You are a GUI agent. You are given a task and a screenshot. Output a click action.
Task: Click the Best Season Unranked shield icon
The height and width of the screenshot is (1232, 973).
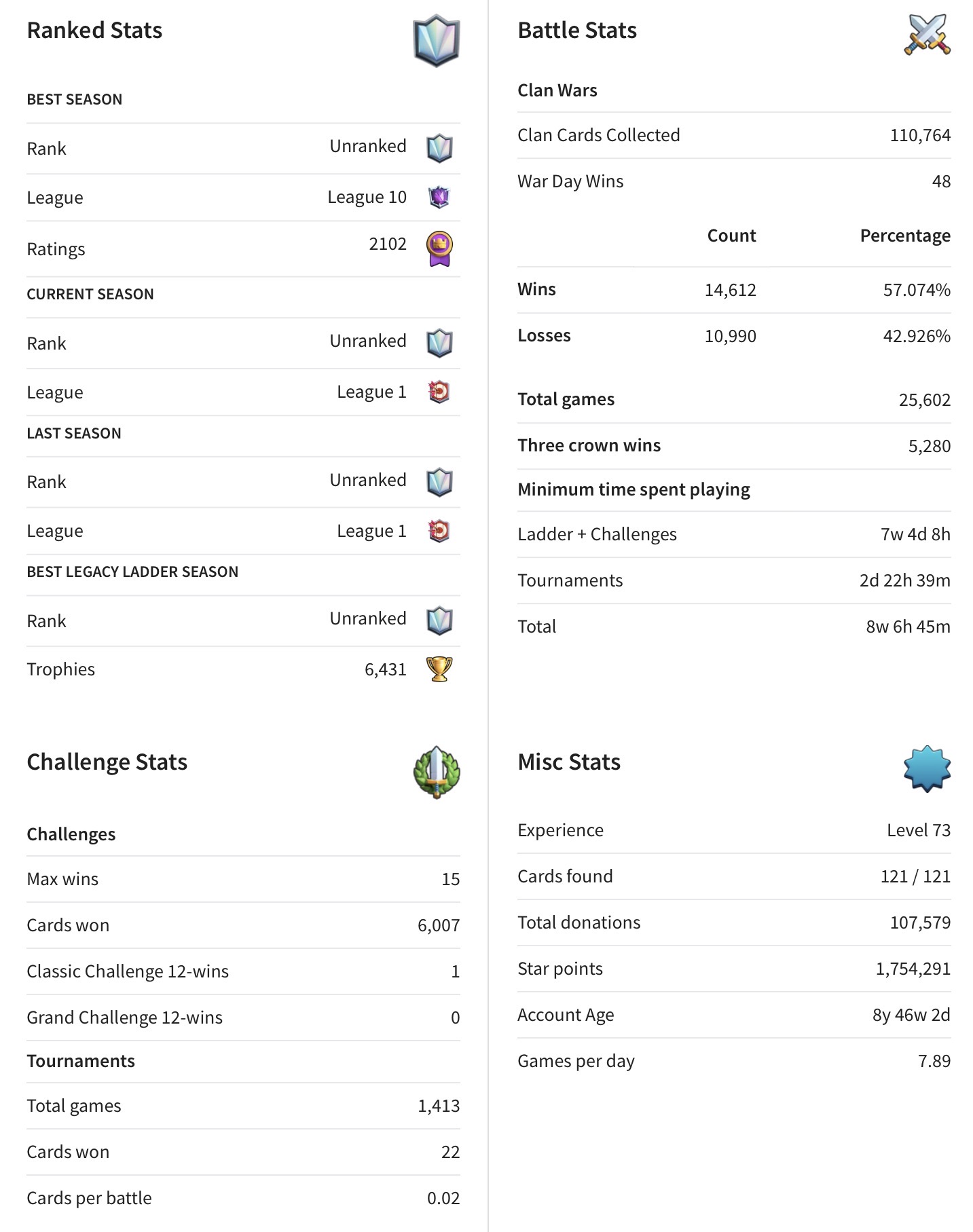[439, 148]
